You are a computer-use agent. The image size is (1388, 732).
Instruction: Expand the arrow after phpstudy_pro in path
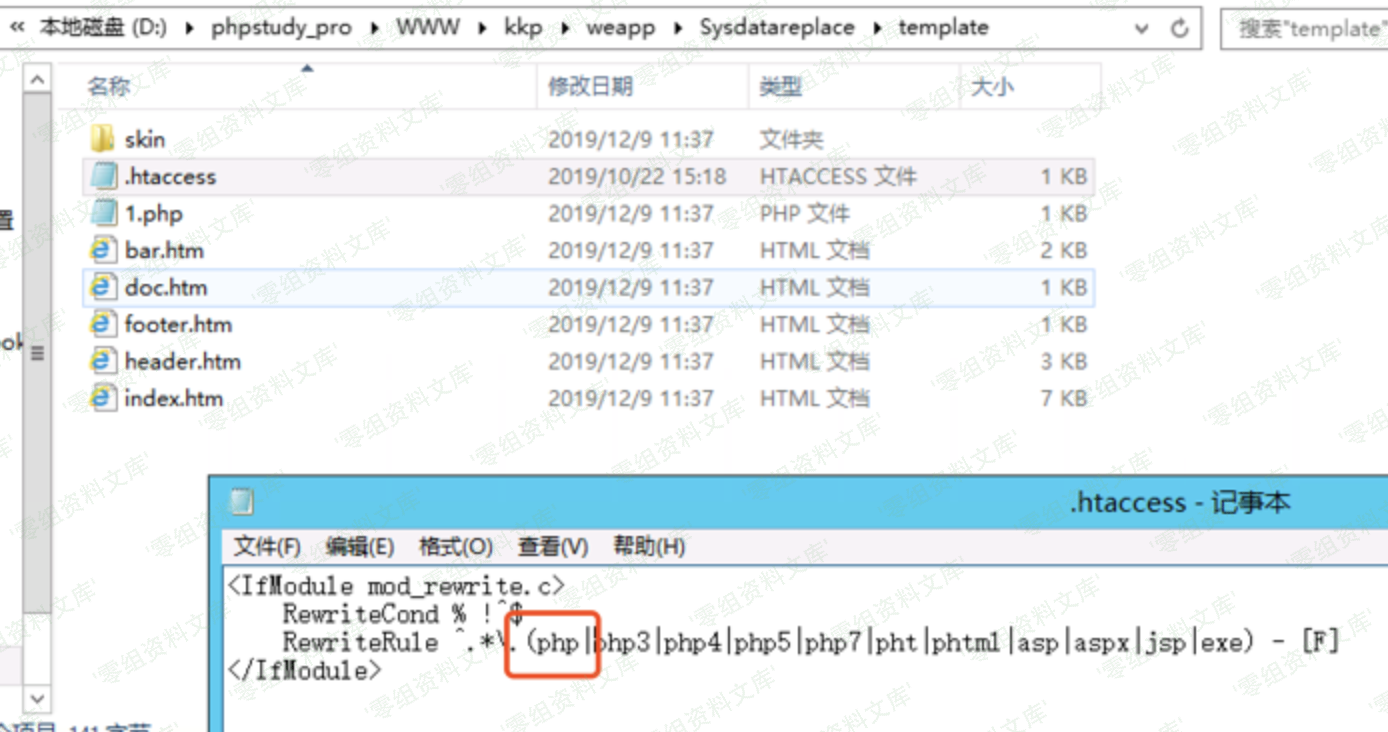[375, 28]
